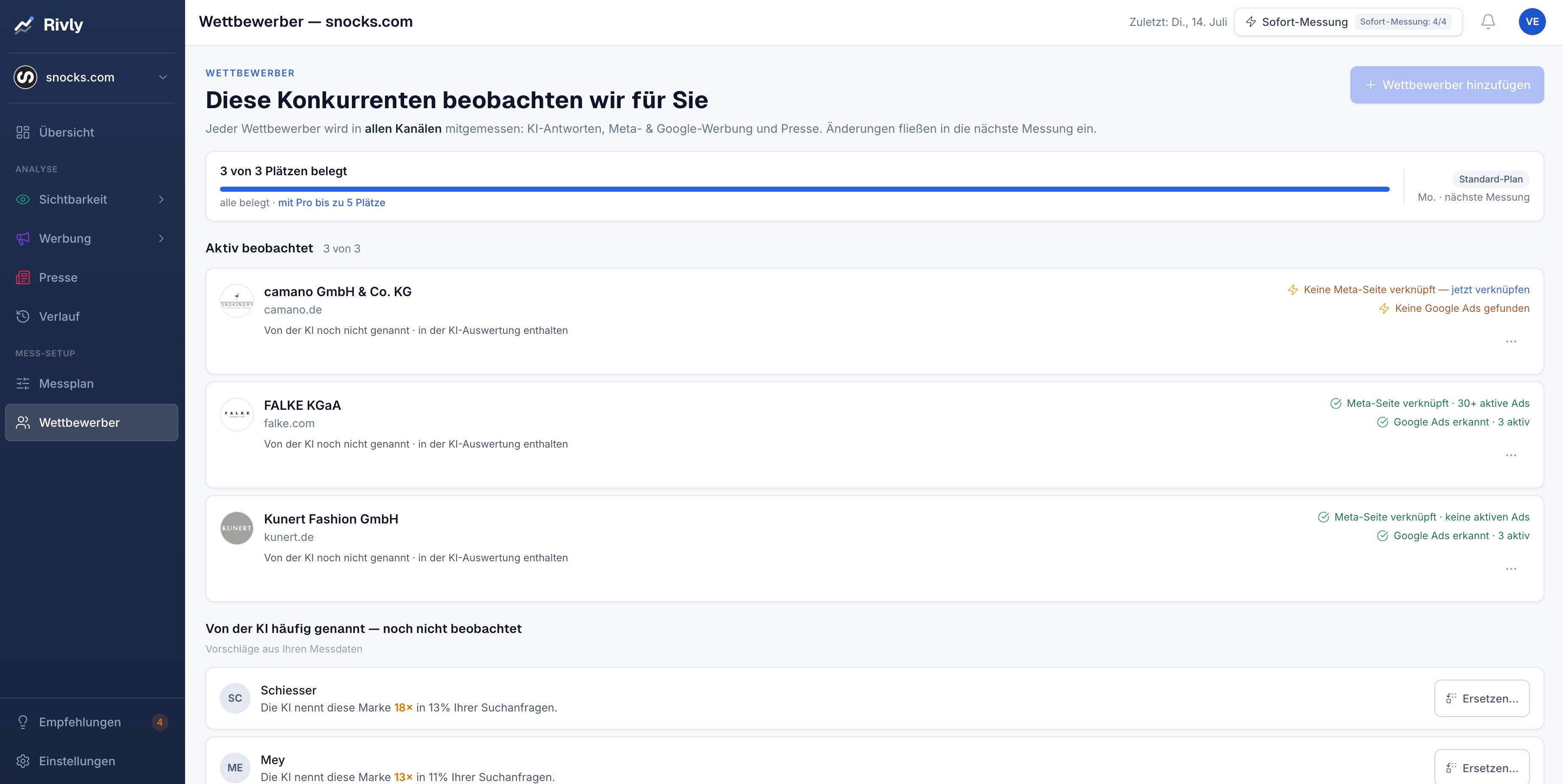1563x784 pixels.
Task: Open the Sichtbarkeit section
Action: (x=92, y=199)
